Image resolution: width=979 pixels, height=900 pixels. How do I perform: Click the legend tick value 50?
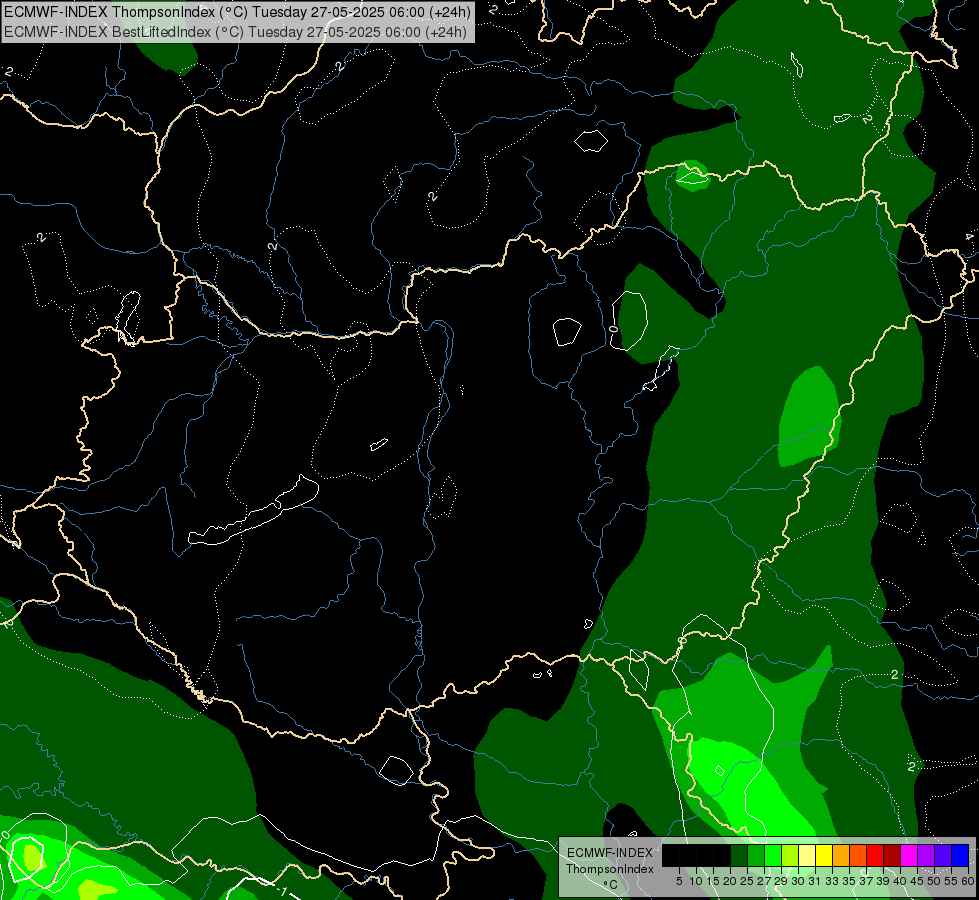[935, 881]
